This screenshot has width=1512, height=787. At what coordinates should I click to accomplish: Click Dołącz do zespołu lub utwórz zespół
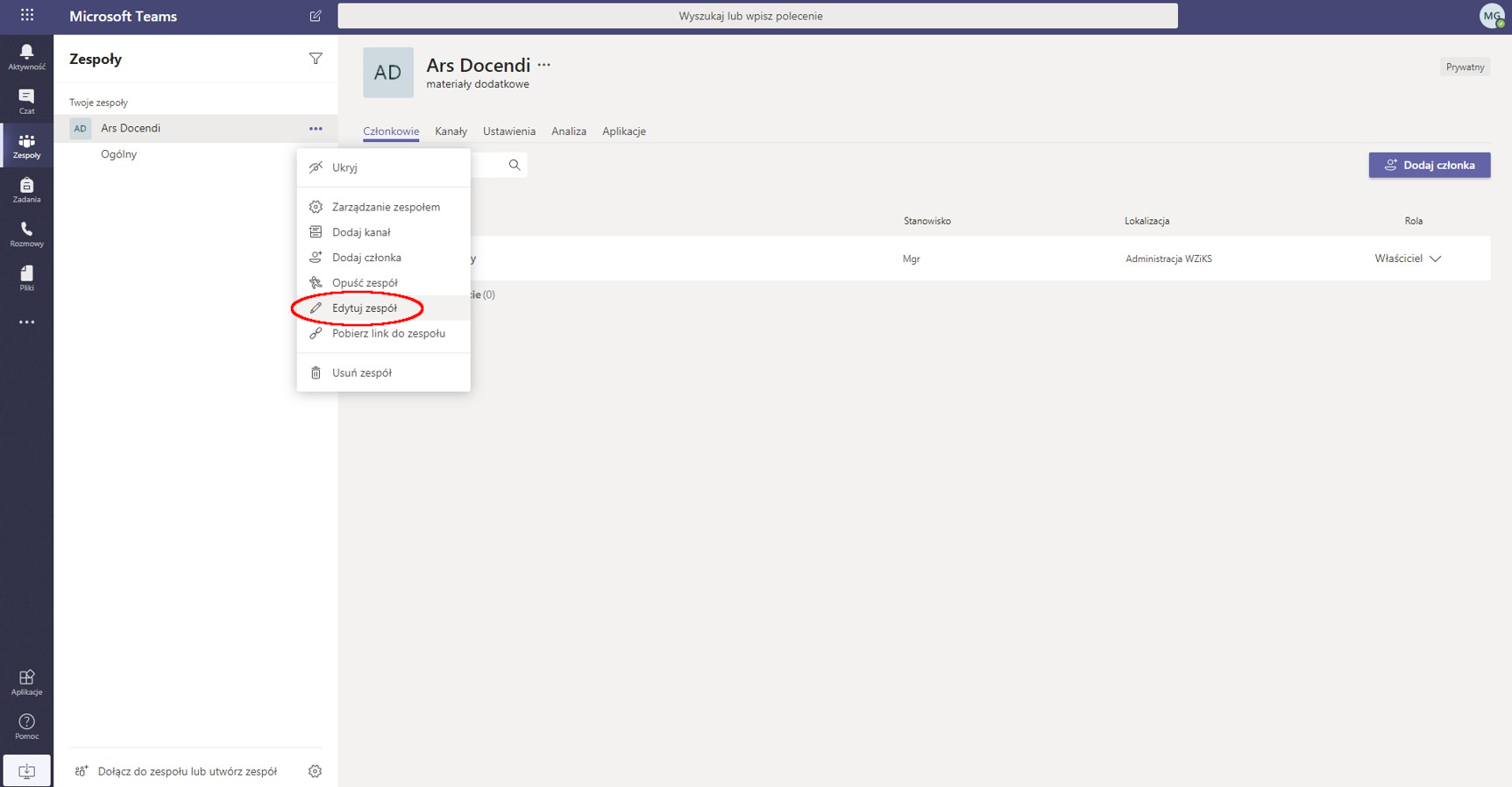[176, 771]
